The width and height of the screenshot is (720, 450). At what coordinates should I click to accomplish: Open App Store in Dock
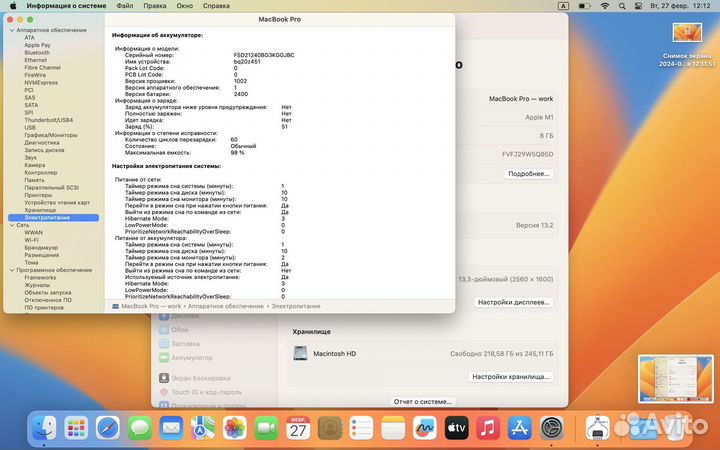pos(520,428)
